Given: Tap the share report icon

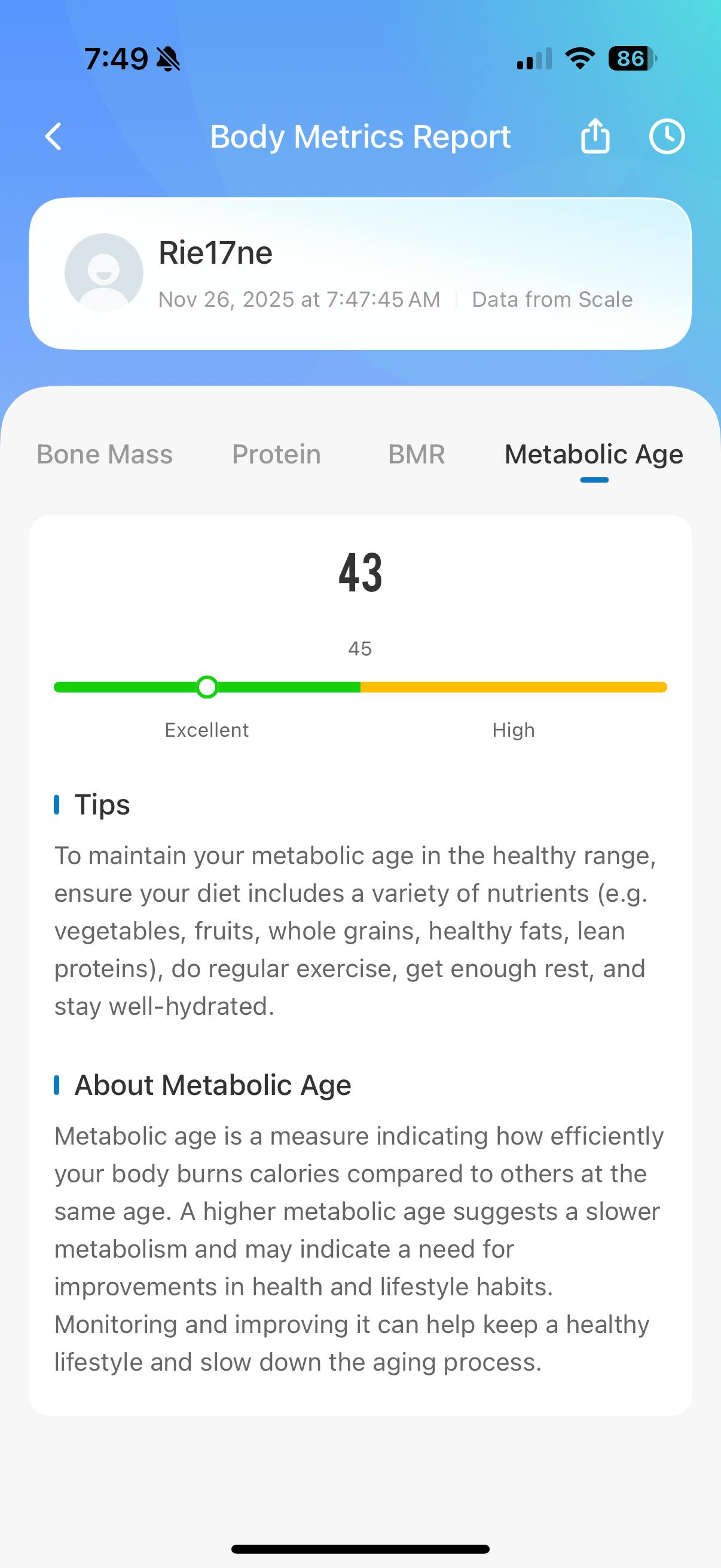Looking at the screenshot, I should [x=594, y=136].
